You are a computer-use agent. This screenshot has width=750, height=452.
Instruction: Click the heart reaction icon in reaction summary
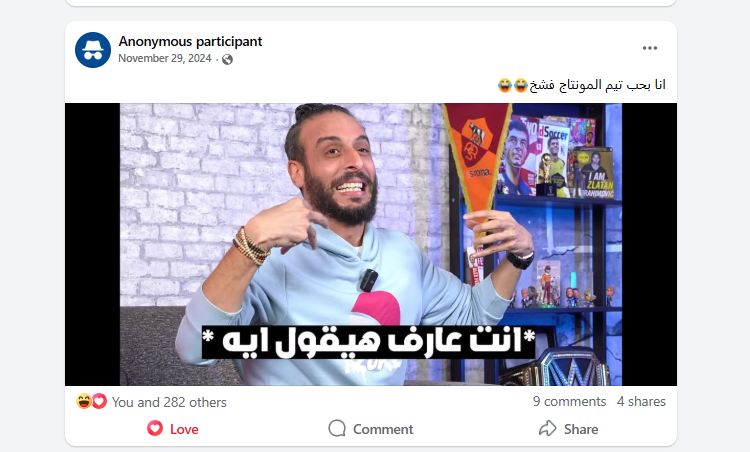coord(99,401)
